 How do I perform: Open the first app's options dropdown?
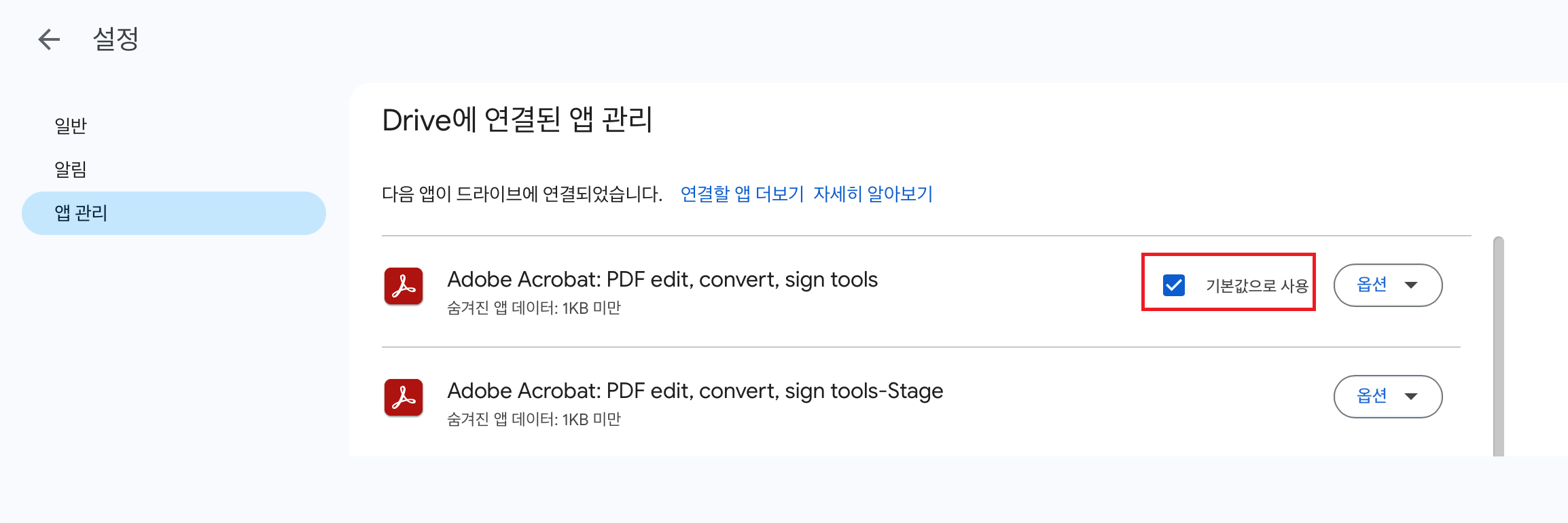pyautogui.click(x=1387, y=285)
